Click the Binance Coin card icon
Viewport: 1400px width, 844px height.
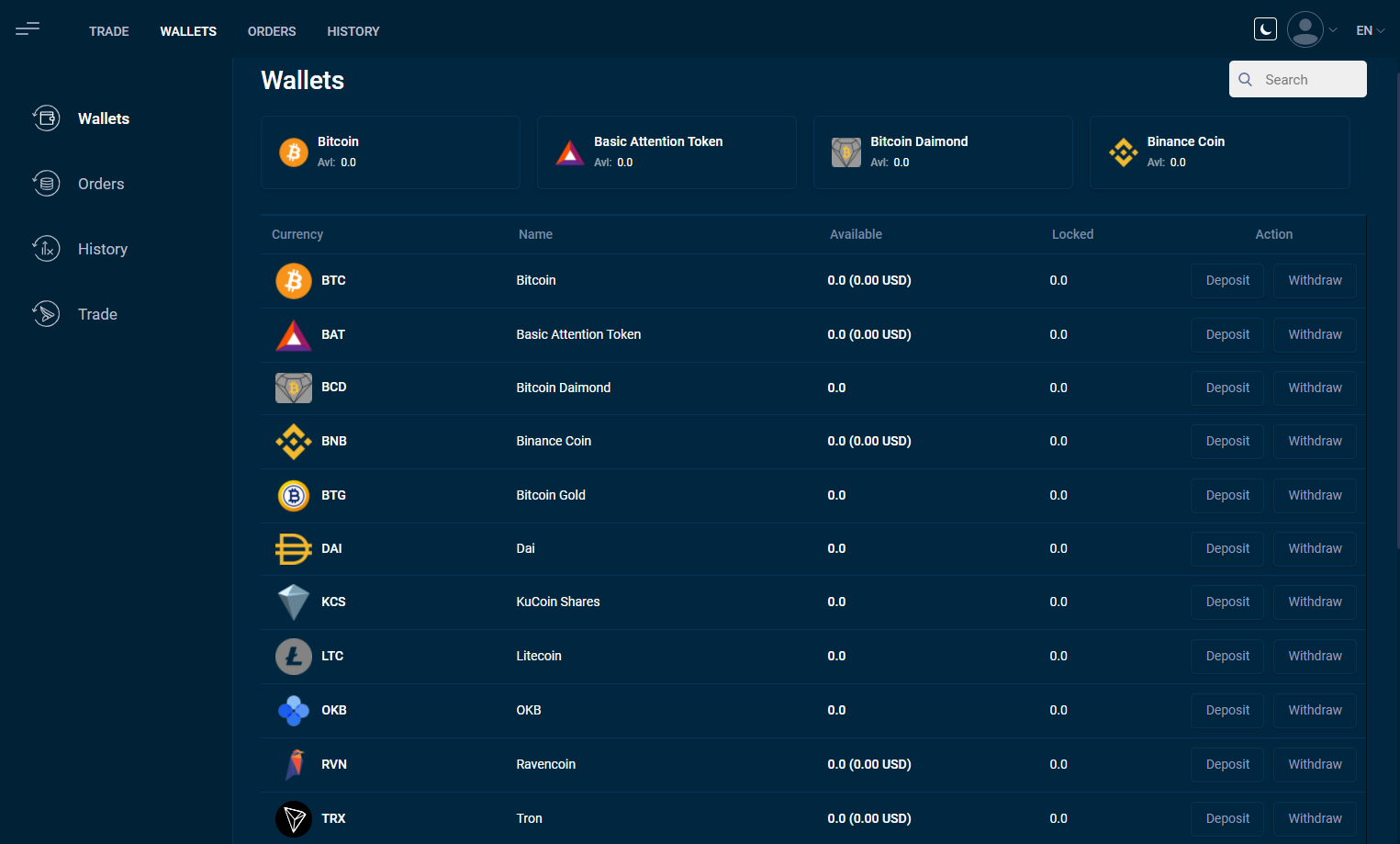pos(1123,152)
